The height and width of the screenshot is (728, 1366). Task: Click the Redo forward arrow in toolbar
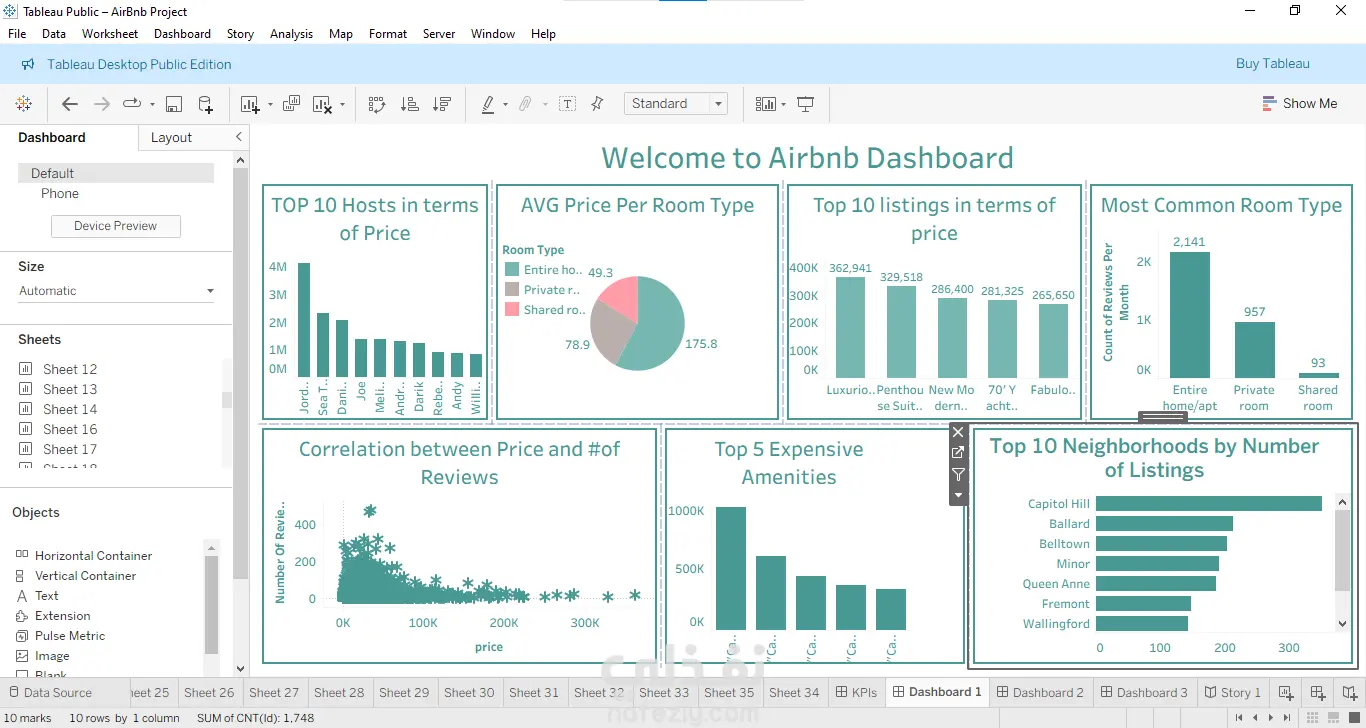pyautogui.click(x=101, y=104)
